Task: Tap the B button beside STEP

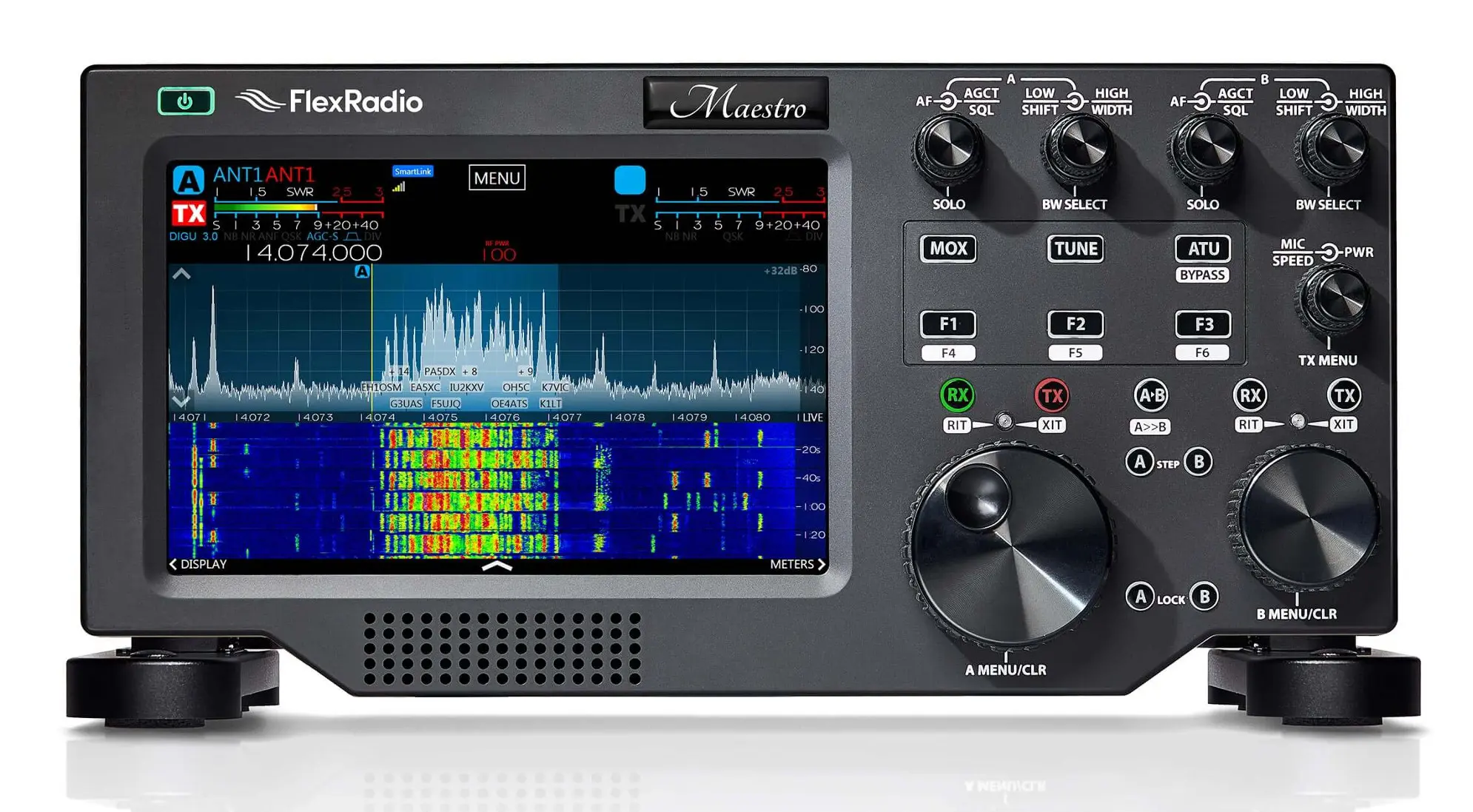Action: [1198, 462]
